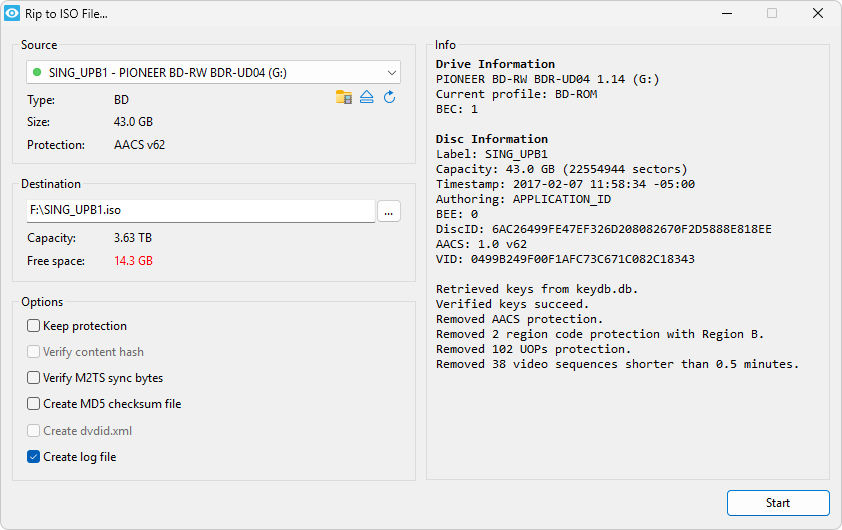The width and height of the screenshot is (842, 530).
Task: Click the Verify content hash checkbox
Action: (34, 352)
